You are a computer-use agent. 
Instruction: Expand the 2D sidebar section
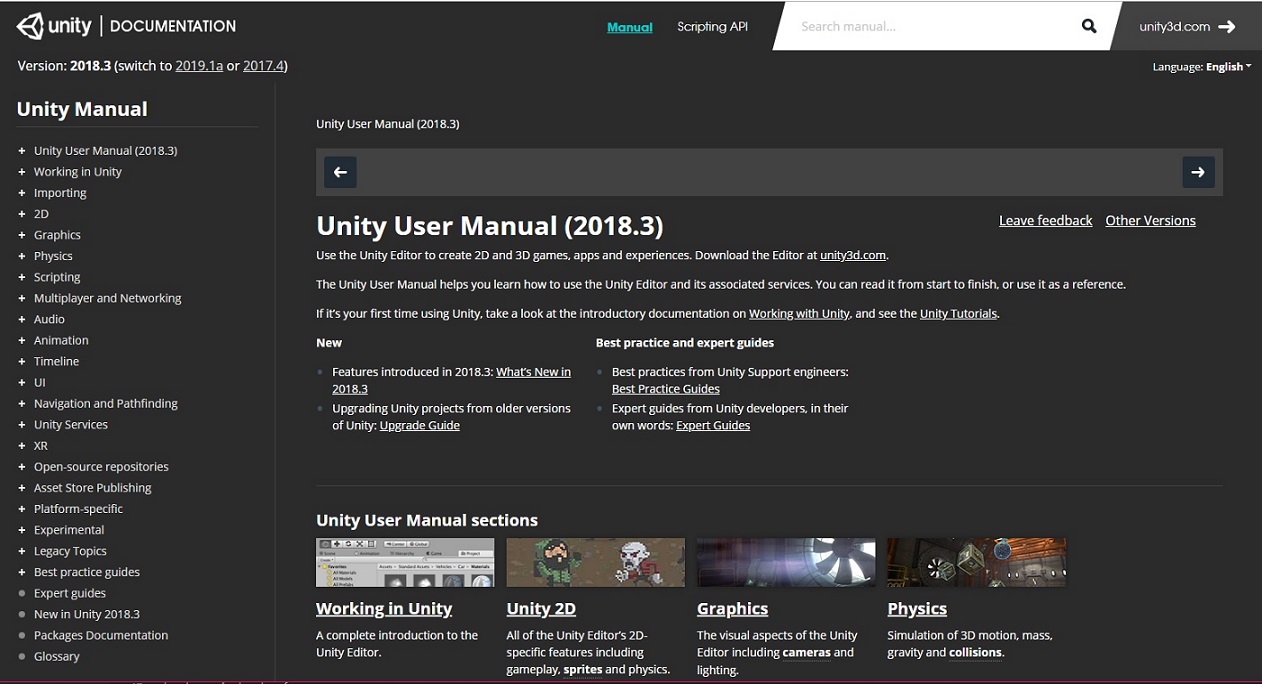[21, 213]
